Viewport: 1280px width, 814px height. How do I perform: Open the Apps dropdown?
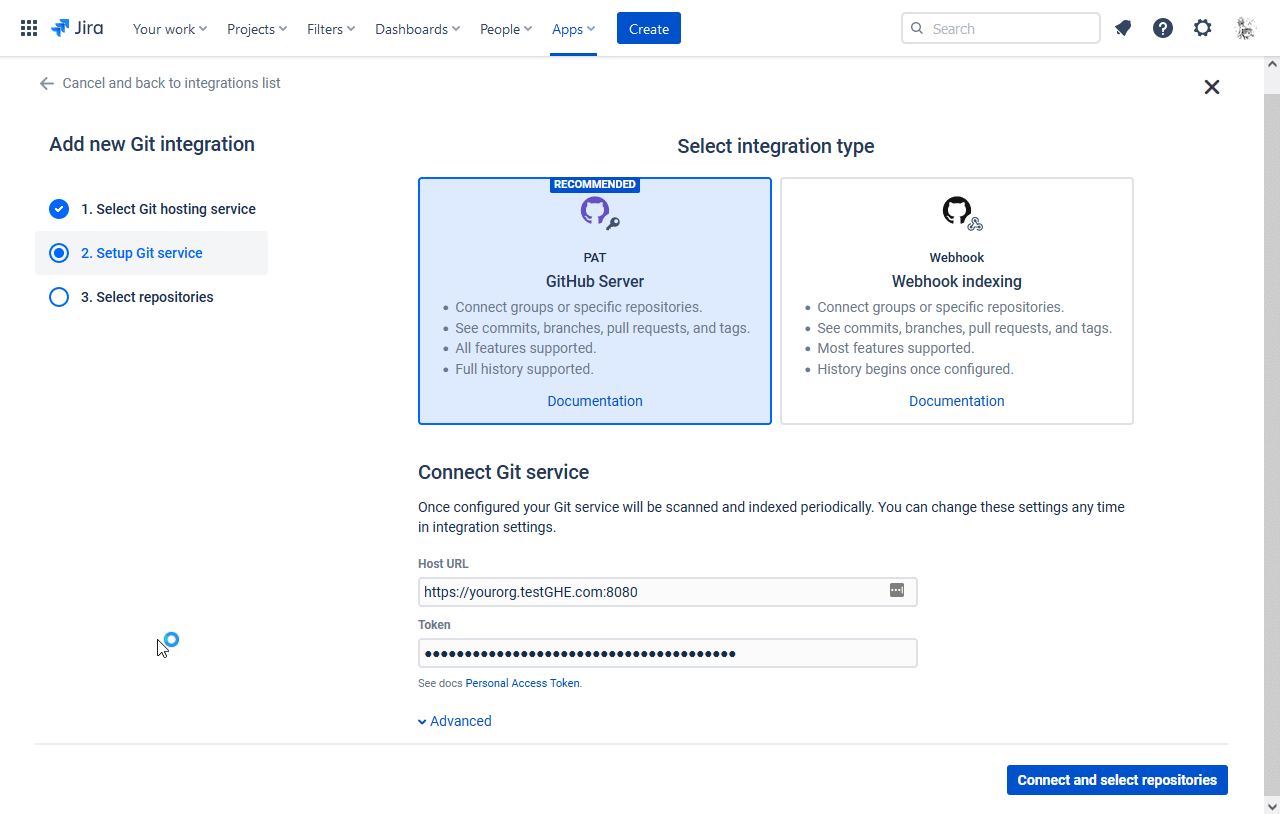[574, 29]
